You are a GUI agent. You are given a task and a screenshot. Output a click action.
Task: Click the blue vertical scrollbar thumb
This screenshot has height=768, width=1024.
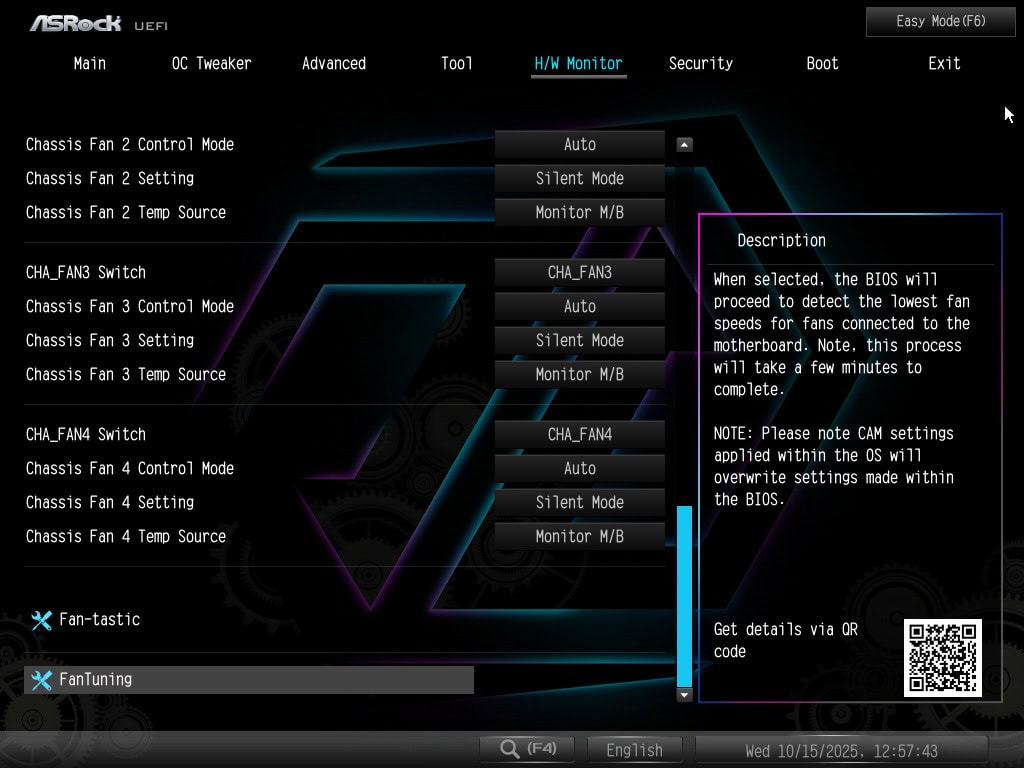(x=684, y=595)
